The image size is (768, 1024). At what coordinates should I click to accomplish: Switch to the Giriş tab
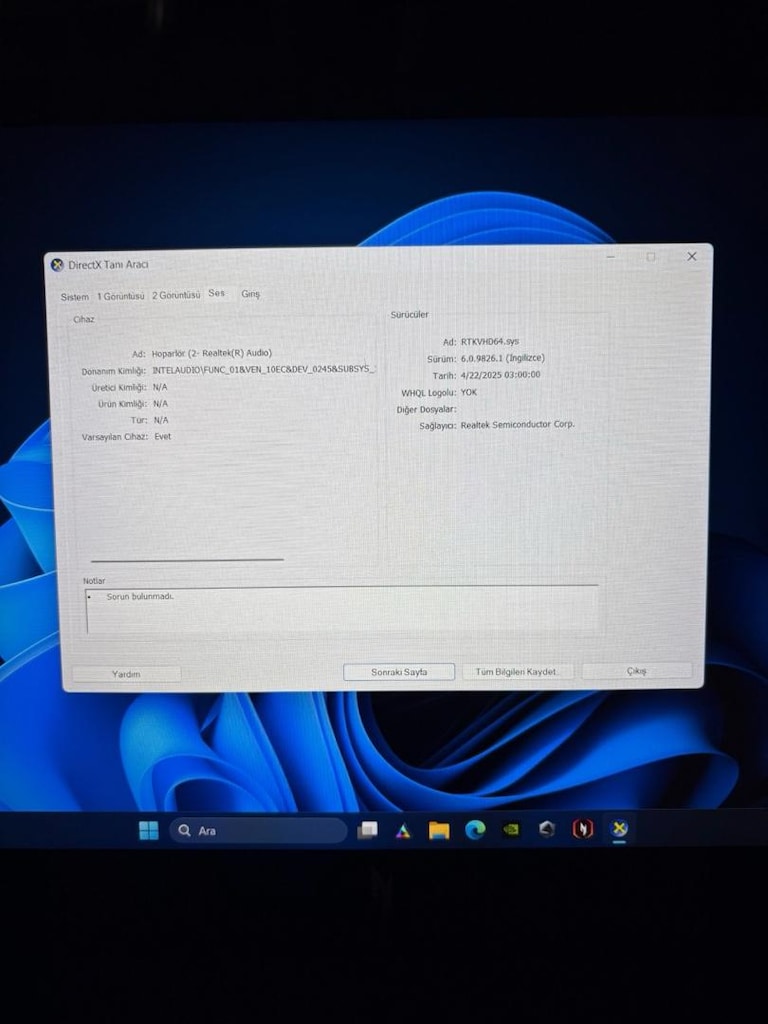pyautogui.click(x=250, y=294)
